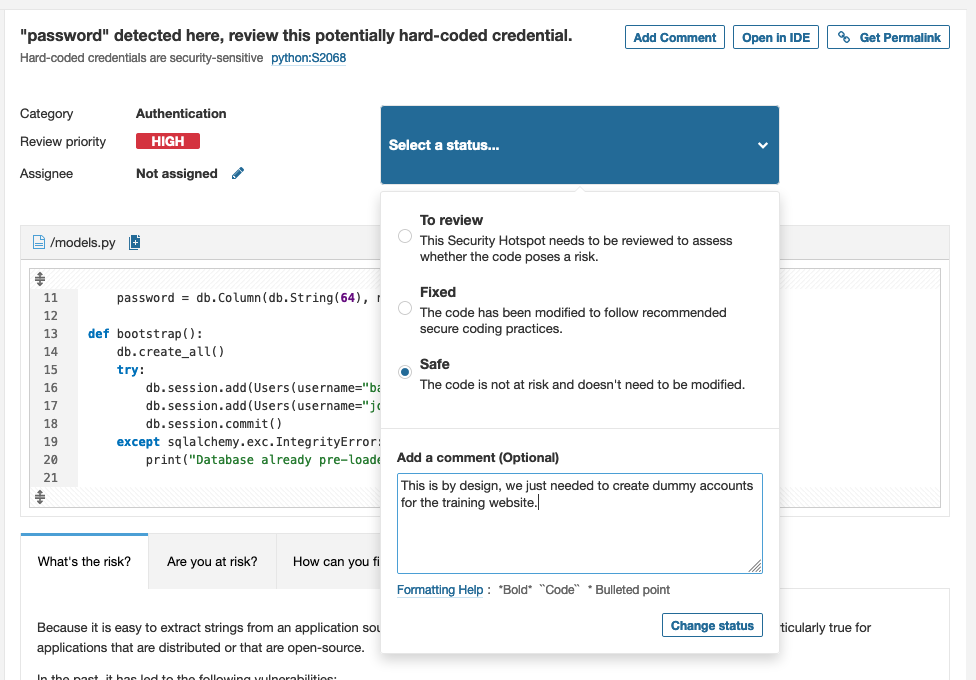Click line number 16 in the gutter

point(50,388)
